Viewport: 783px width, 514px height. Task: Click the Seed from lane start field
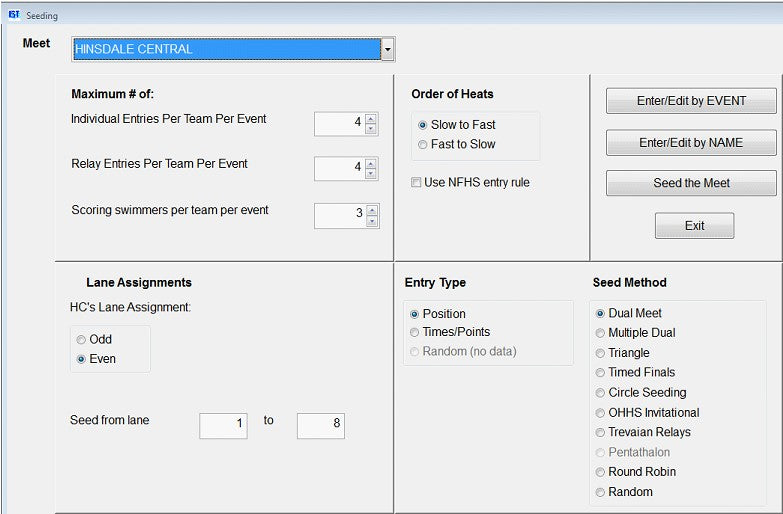[223, 424]
